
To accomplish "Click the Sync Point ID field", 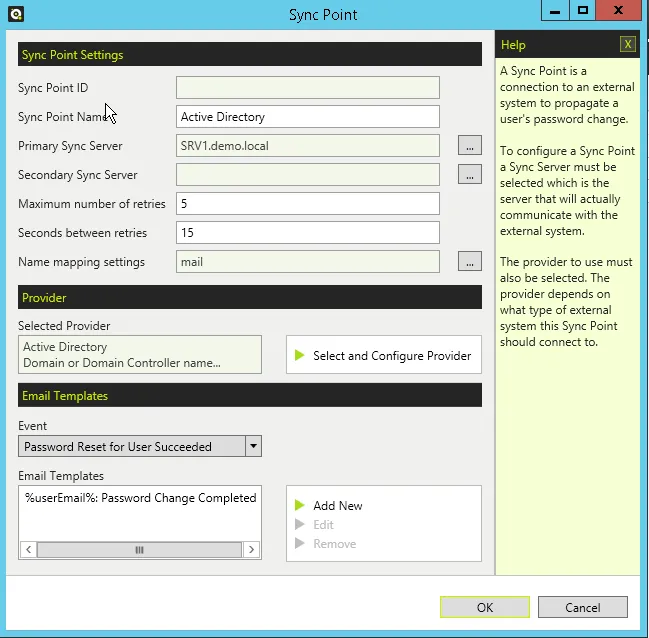I will click(308, 87).
